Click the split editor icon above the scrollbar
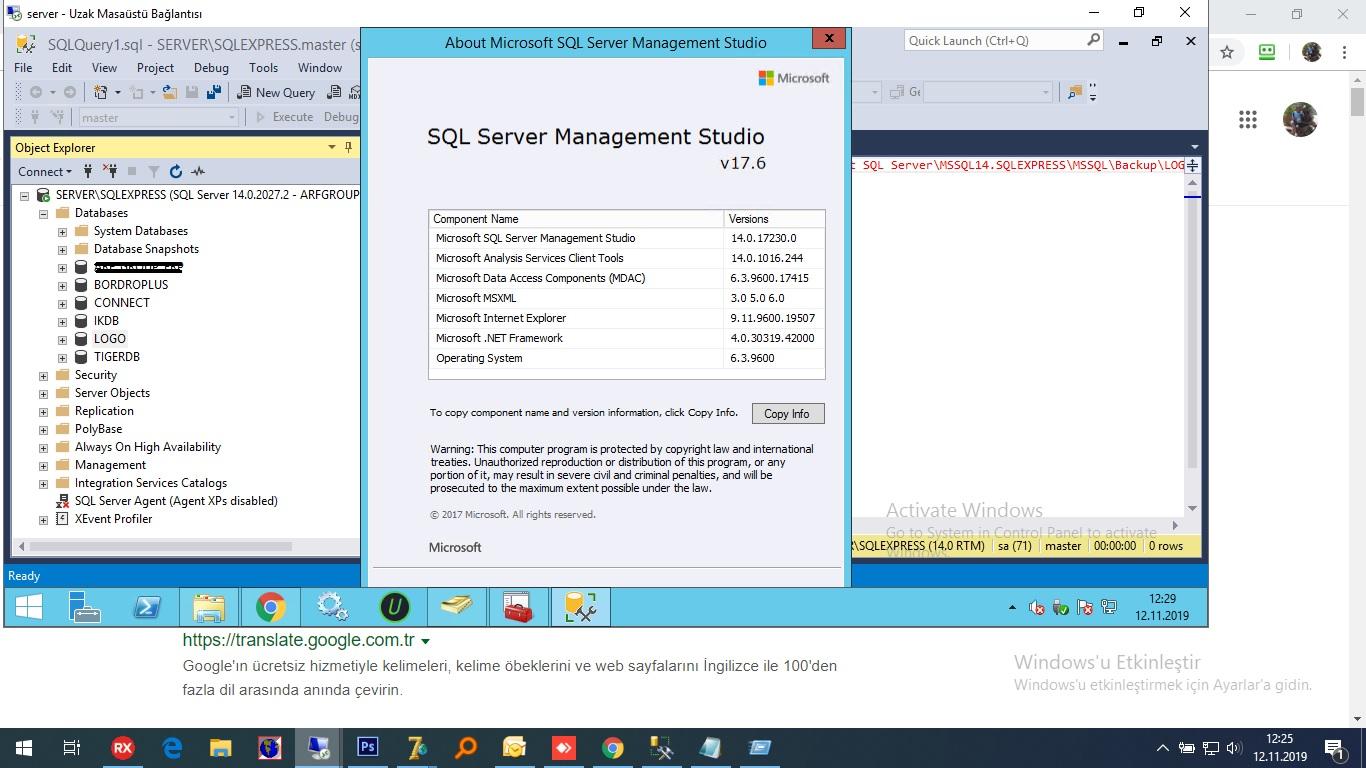Viewport: 1366px width, 768px height. (1192, 165)
